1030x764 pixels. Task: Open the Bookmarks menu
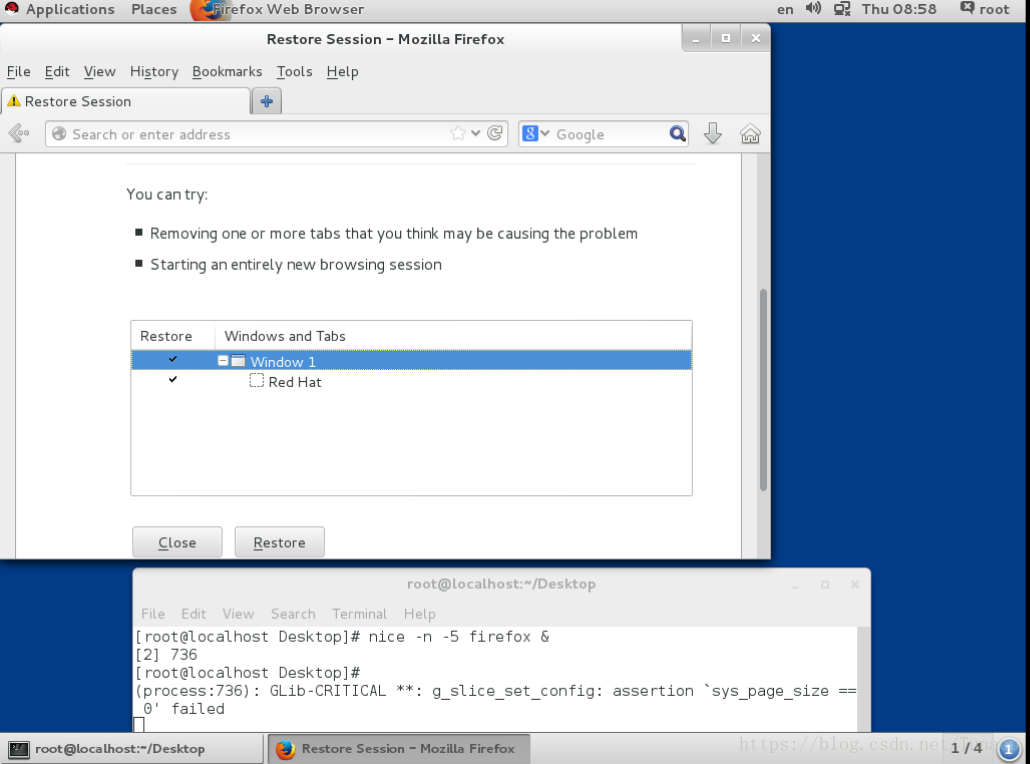click(x=227, y=71)
